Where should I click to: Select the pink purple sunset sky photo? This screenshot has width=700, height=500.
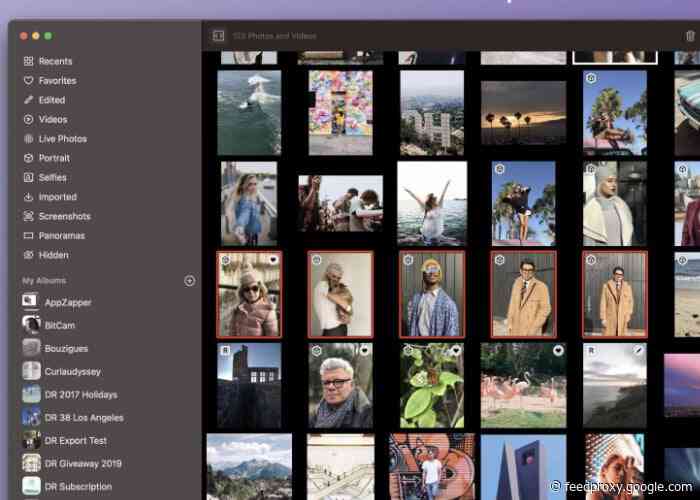(682, 385)
